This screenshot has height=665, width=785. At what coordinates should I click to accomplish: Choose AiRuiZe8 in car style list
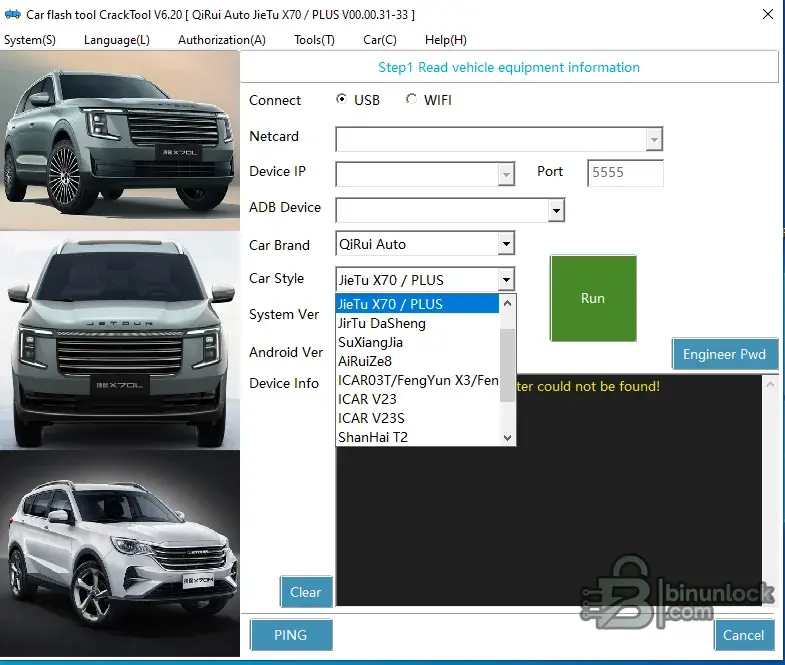pos(418,361)
